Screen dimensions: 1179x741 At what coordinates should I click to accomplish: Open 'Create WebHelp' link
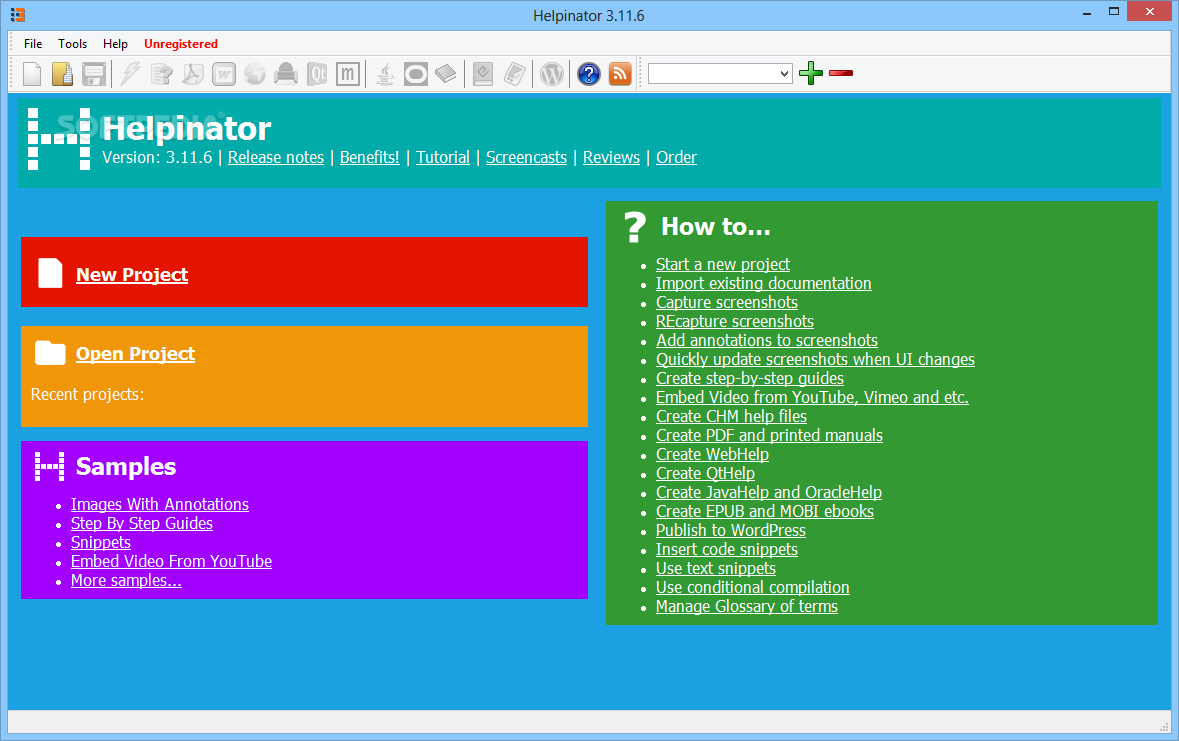click(712, 454)
